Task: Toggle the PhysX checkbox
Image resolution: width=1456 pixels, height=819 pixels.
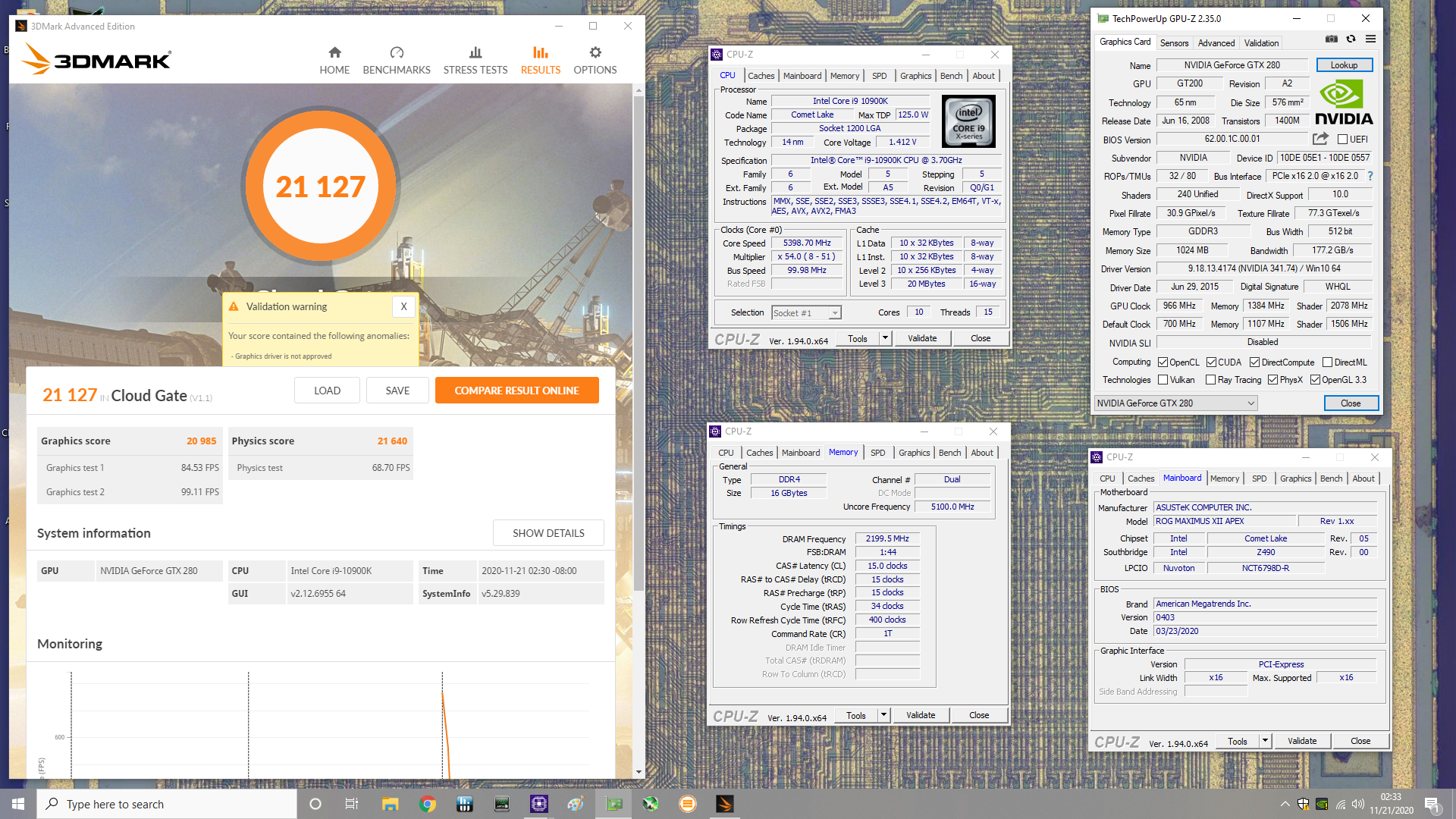Action: pyautogui.click(x=1272, y=380)
